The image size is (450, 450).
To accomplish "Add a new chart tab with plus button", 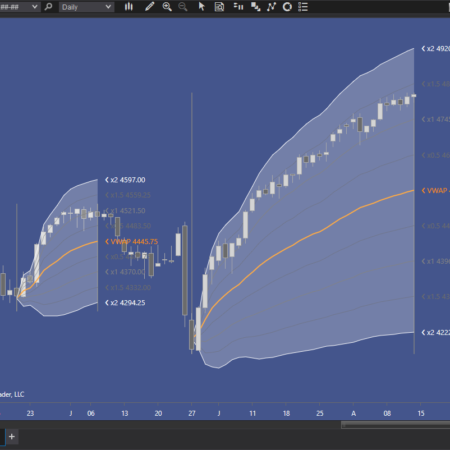I will tap(12, 436).
